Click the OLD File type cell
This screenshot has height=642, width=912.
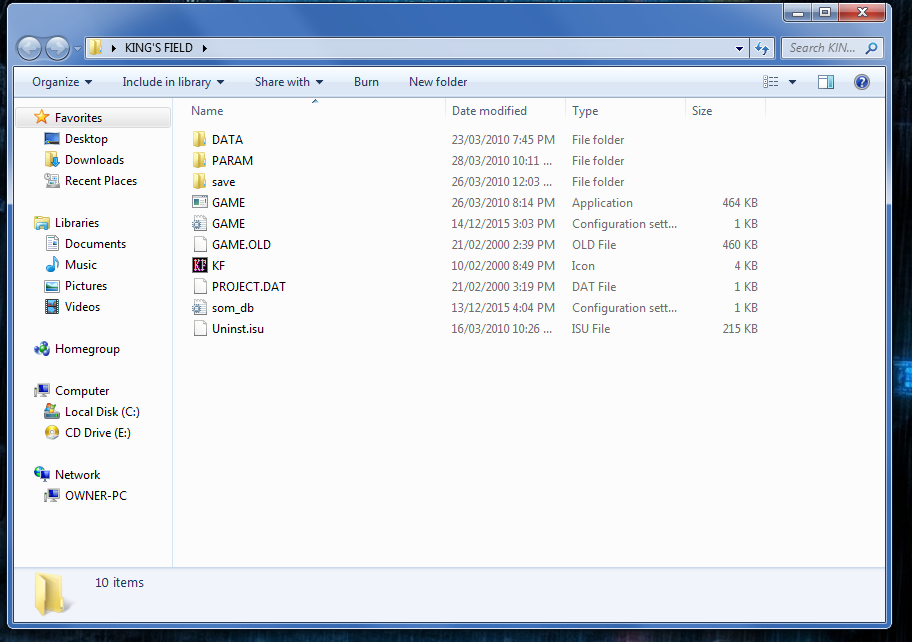pos(594,245)
